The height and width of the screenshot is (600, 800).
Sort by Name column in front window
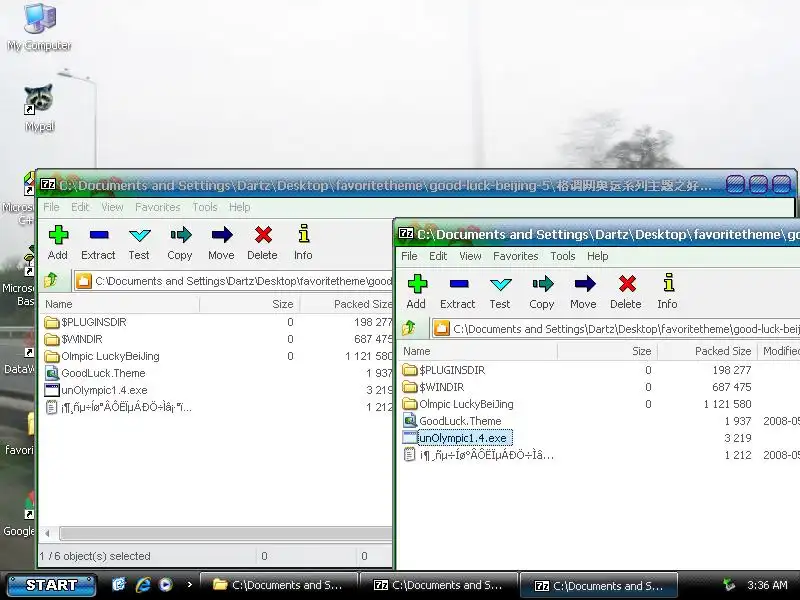pos(478,351)
